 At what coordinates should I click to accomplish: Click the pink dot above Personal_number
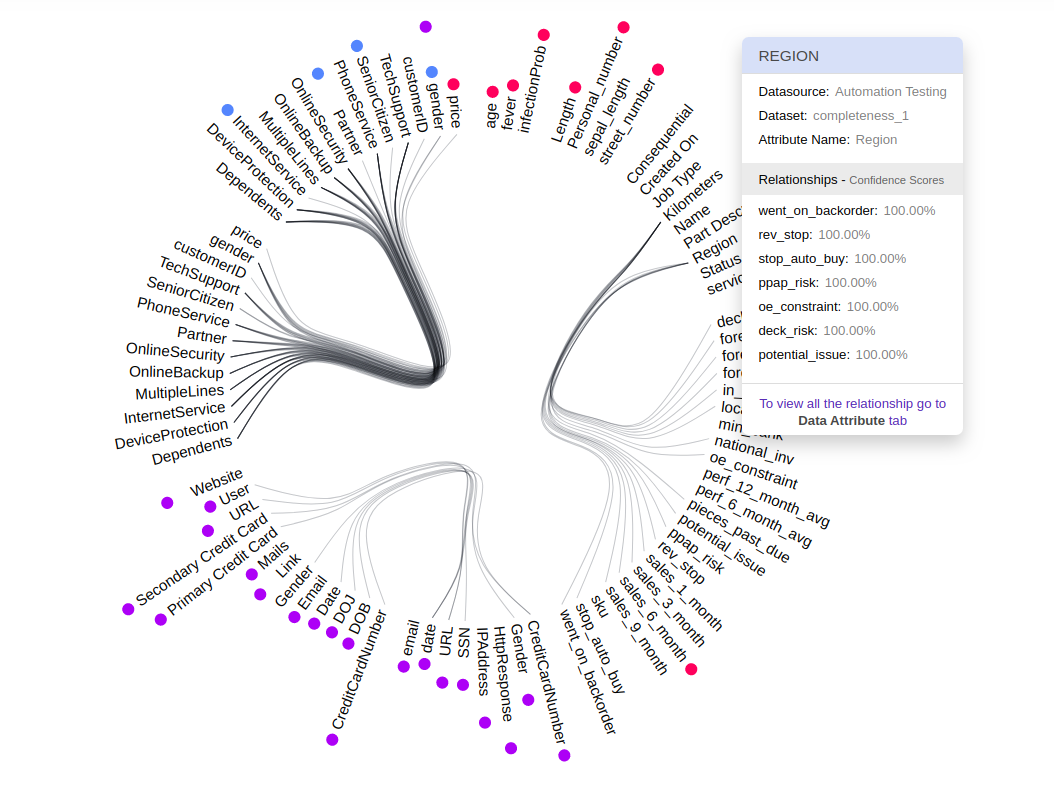(x=623, y=27)
